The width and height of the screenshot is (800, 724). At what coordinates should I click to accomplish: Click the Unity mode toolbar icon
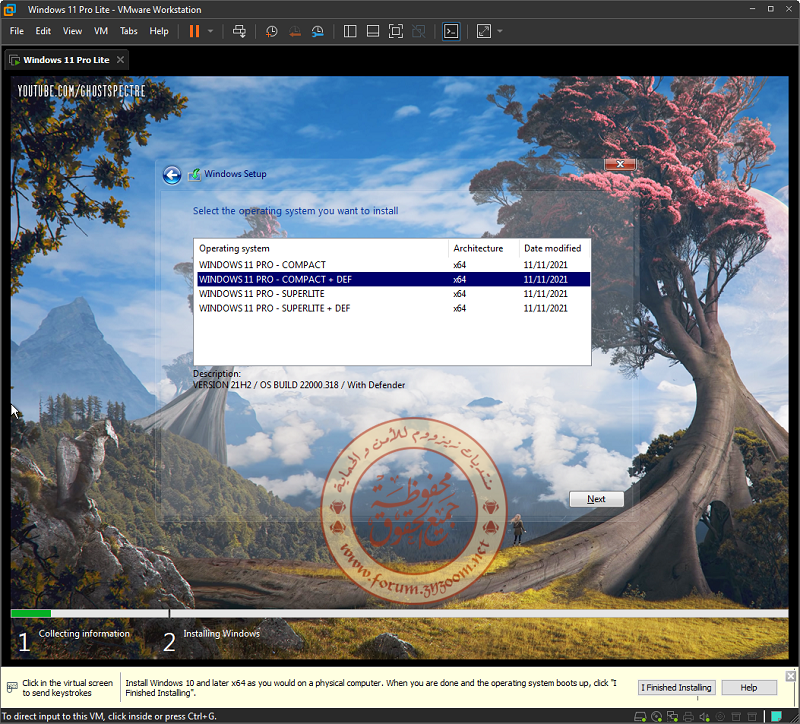[x=418, y=31]
